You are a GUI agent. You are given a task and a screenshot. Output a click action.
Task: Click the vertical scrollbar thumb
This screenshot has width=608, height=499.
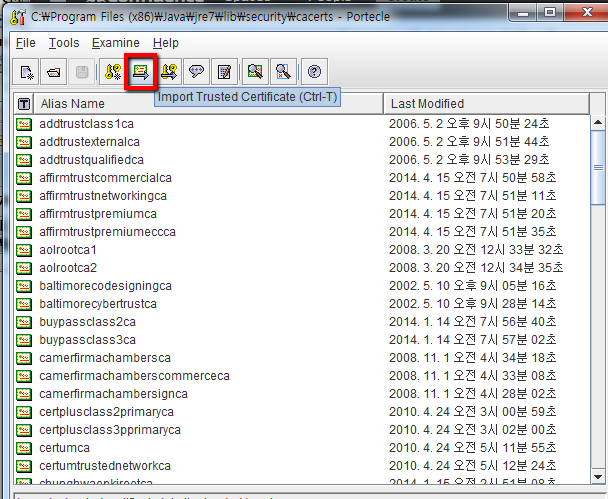(x=598, y=167)
